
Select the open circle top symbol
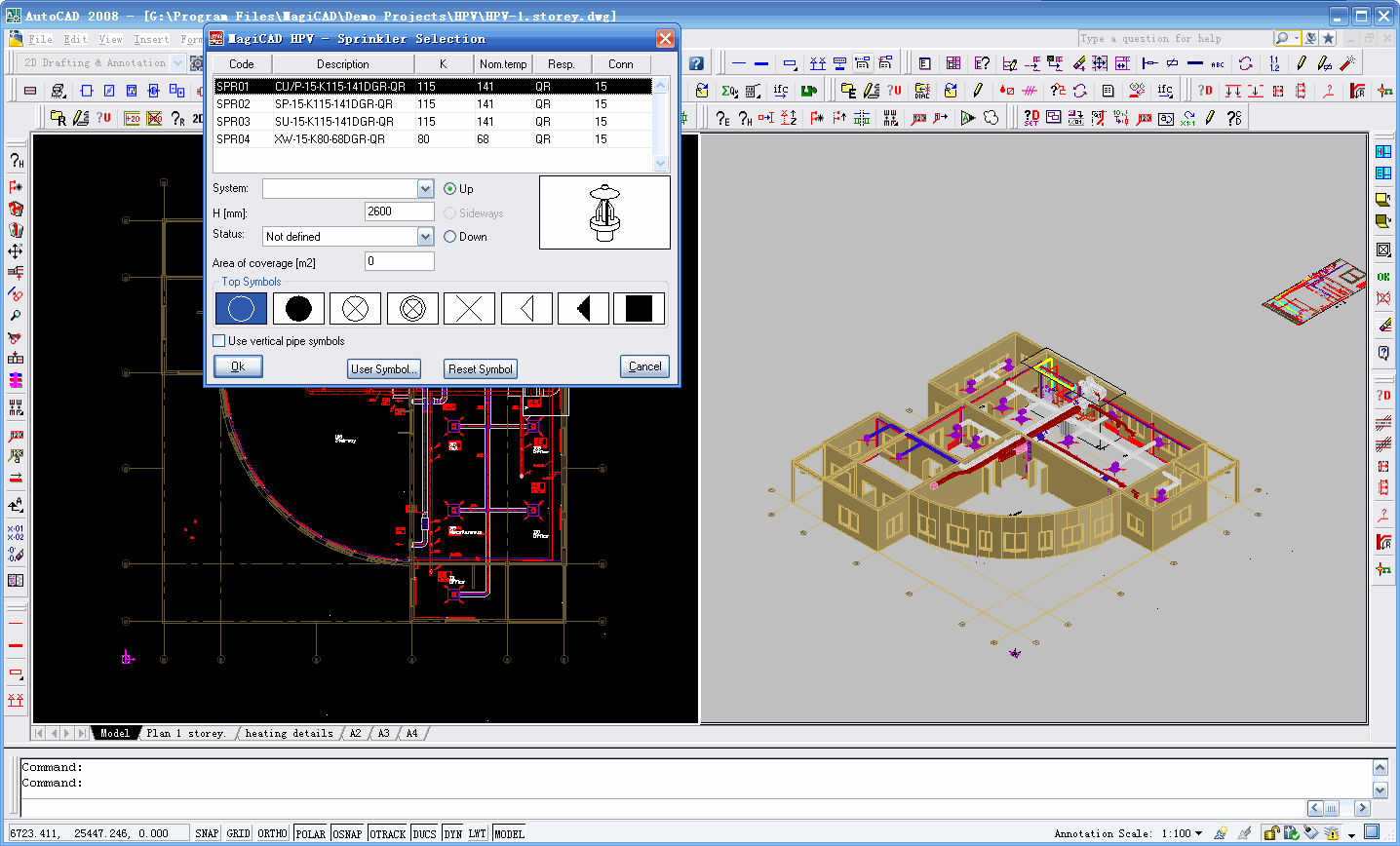[241, 309]
